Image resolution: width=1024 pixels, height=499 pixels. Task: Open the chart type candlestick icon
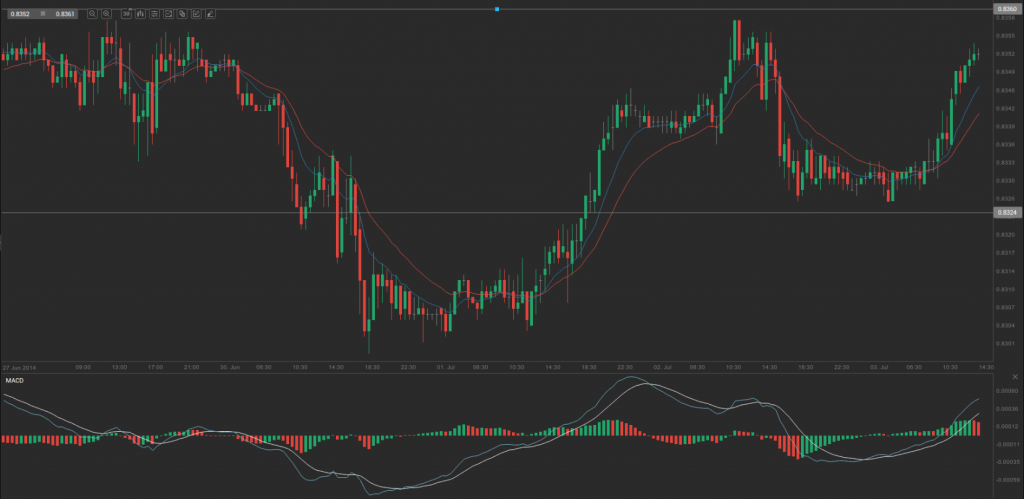[x=140, y=14]
